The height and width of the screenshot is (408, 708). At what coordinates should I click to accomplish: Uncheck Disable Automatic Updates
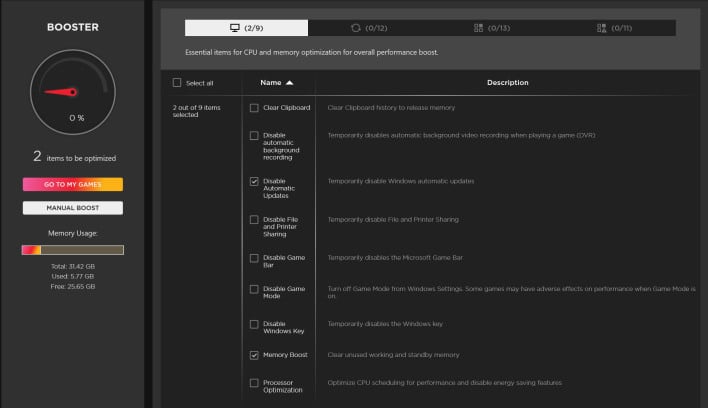pyautogui.click(x=254, y=182)
